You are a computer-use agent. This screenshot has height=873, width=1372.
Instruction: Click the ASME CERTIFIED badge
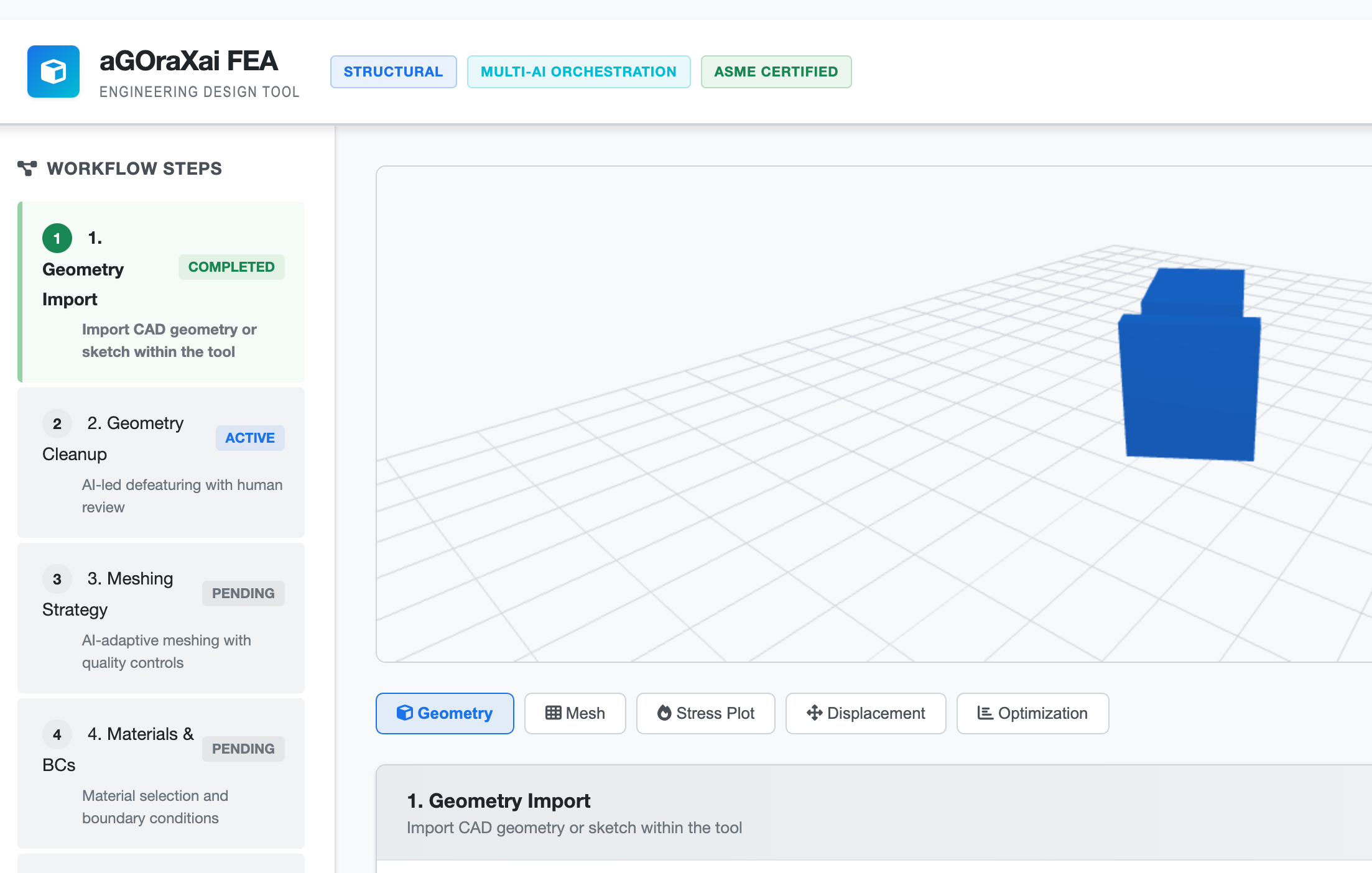(x=776, y=72)
